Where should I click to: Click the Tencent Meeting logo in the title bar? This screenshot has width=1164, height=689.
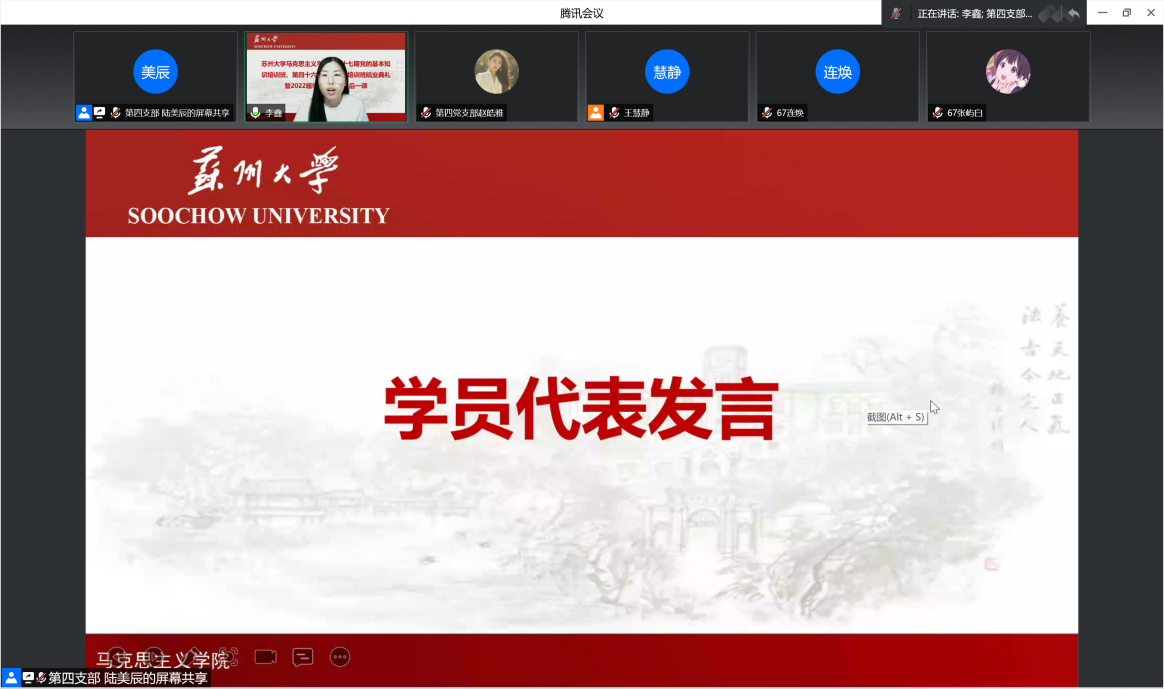(x=582, y=13)
